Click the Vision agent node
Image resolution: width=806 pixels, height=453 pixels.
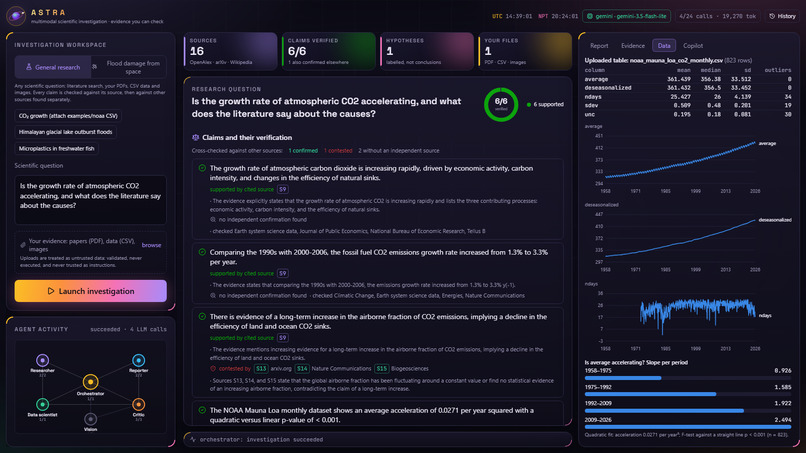point(90,419)
